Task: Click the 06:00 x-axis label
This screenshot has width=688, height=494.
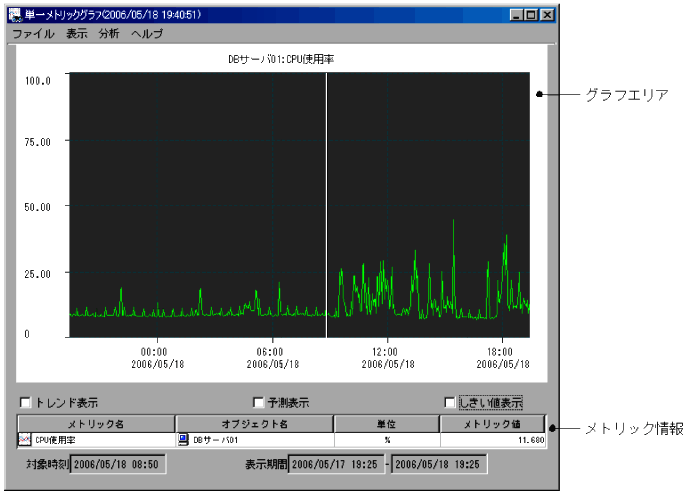Action: (x=272, y=358)
